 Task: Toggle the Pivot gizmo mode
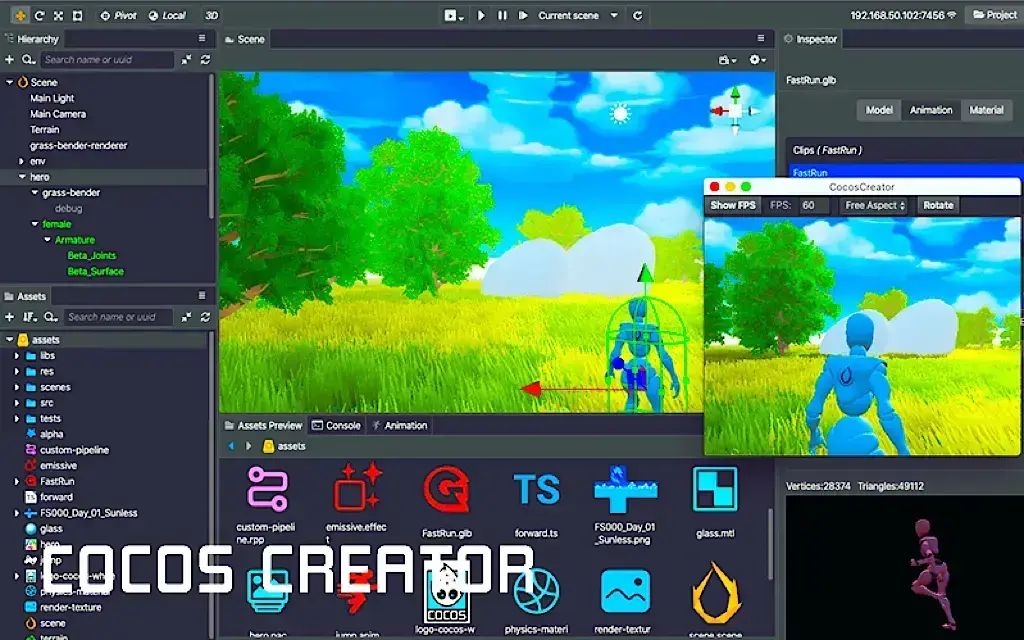[x=118, y=15]
